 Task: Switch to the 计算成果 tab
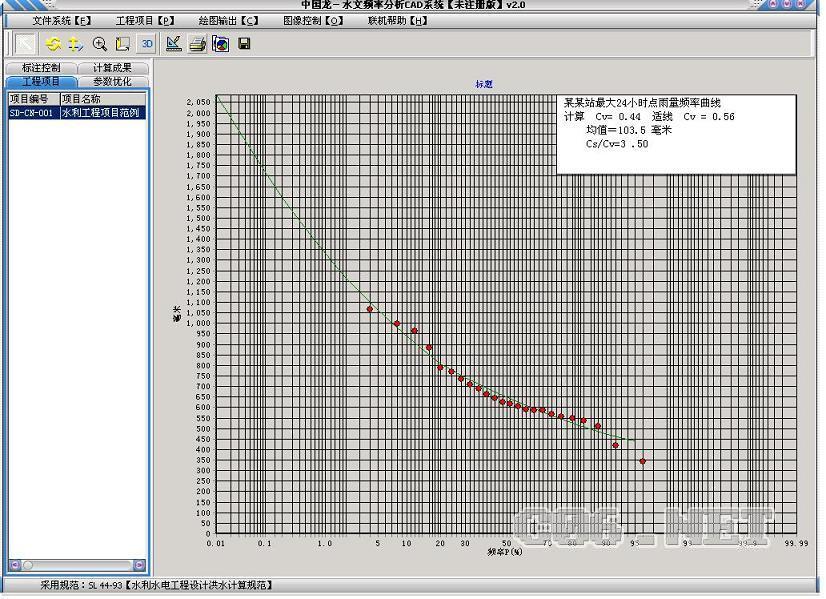pos(113,67)
